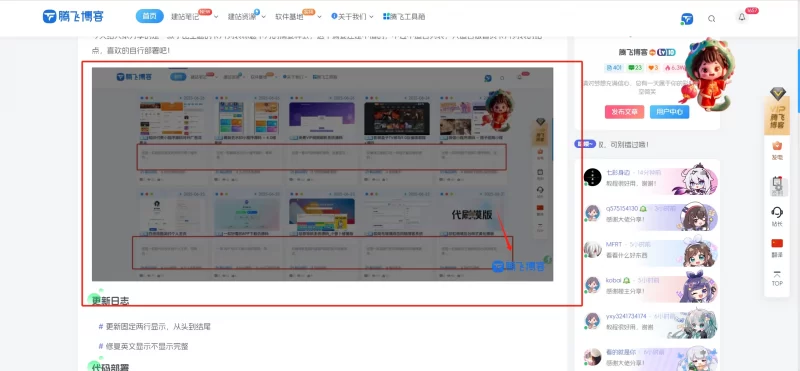Open the user avatar icon in the header

coord(687,19)
